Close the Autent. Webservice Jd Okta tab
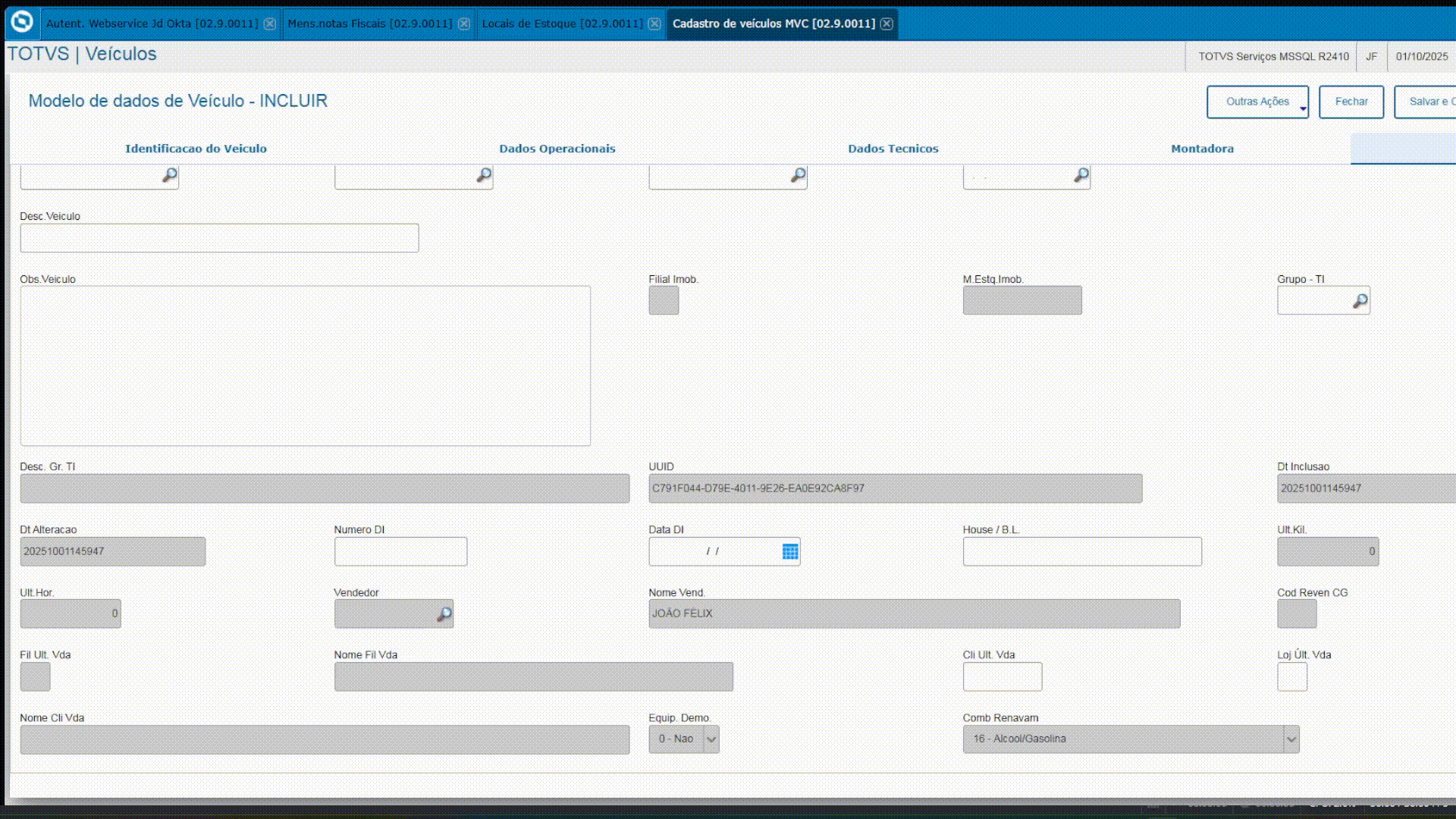This screenshot has width=1456, height=819. click(270, 24)
